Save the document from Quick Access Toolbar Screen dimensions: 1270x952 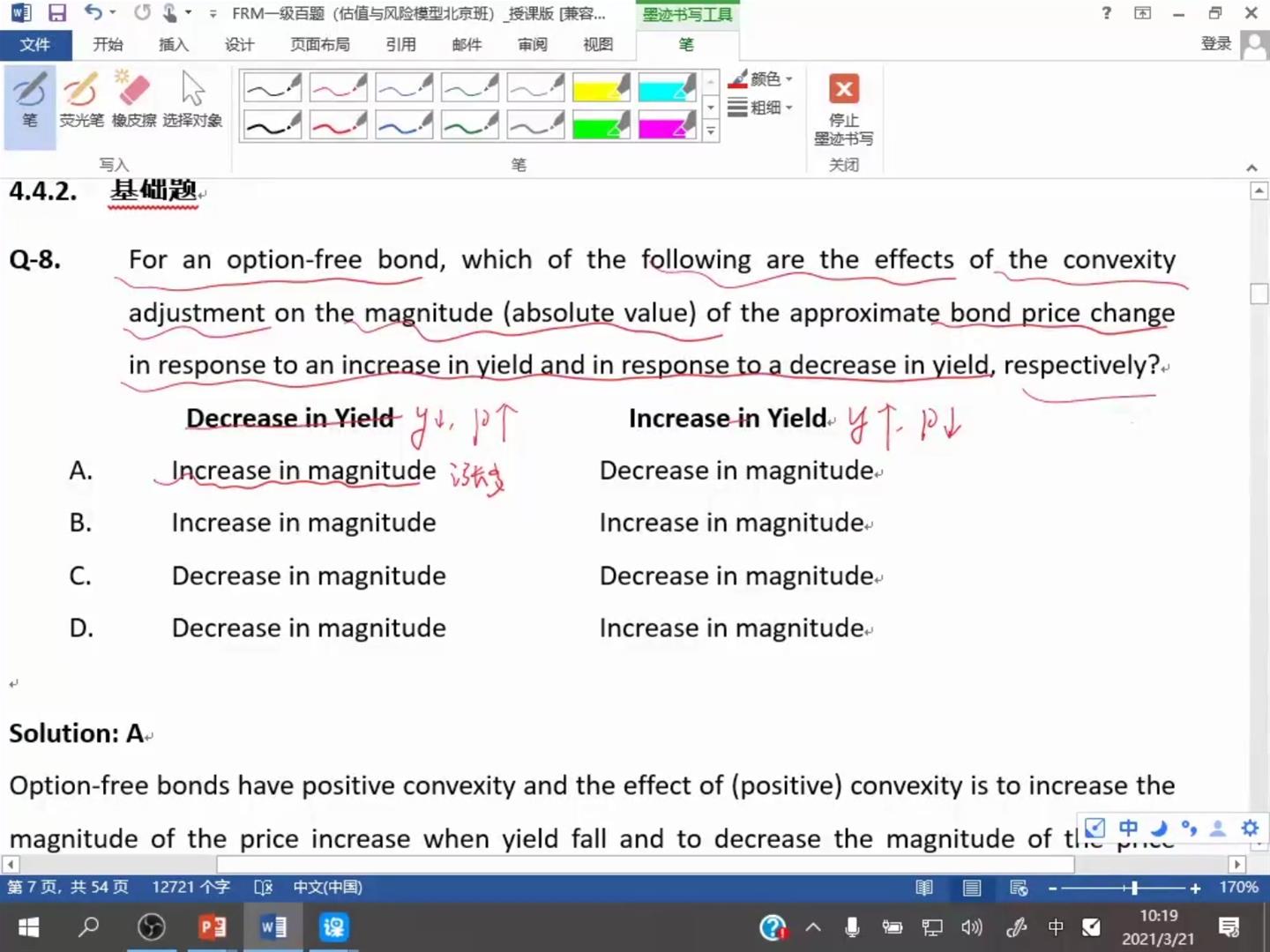click(x=57, y=13)
